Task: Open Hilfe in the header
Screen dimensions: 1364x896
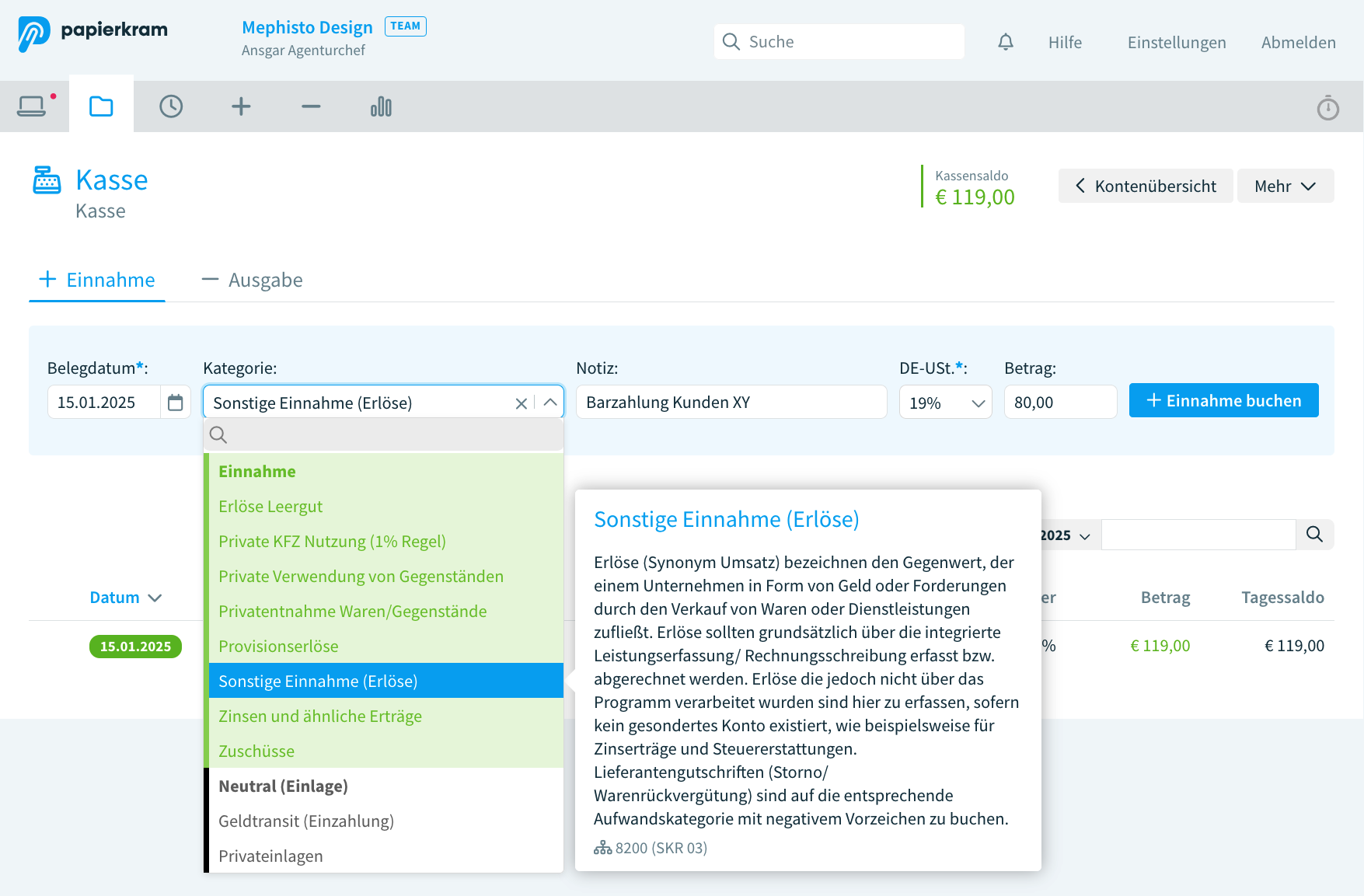Action: pyautogui.click(x=1065, y=42)
